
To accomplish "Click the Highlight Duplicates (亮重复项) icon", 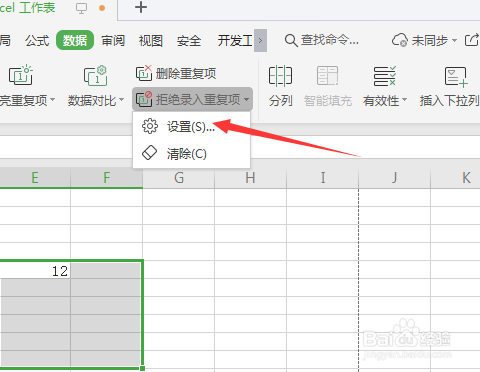I will 21,75.
